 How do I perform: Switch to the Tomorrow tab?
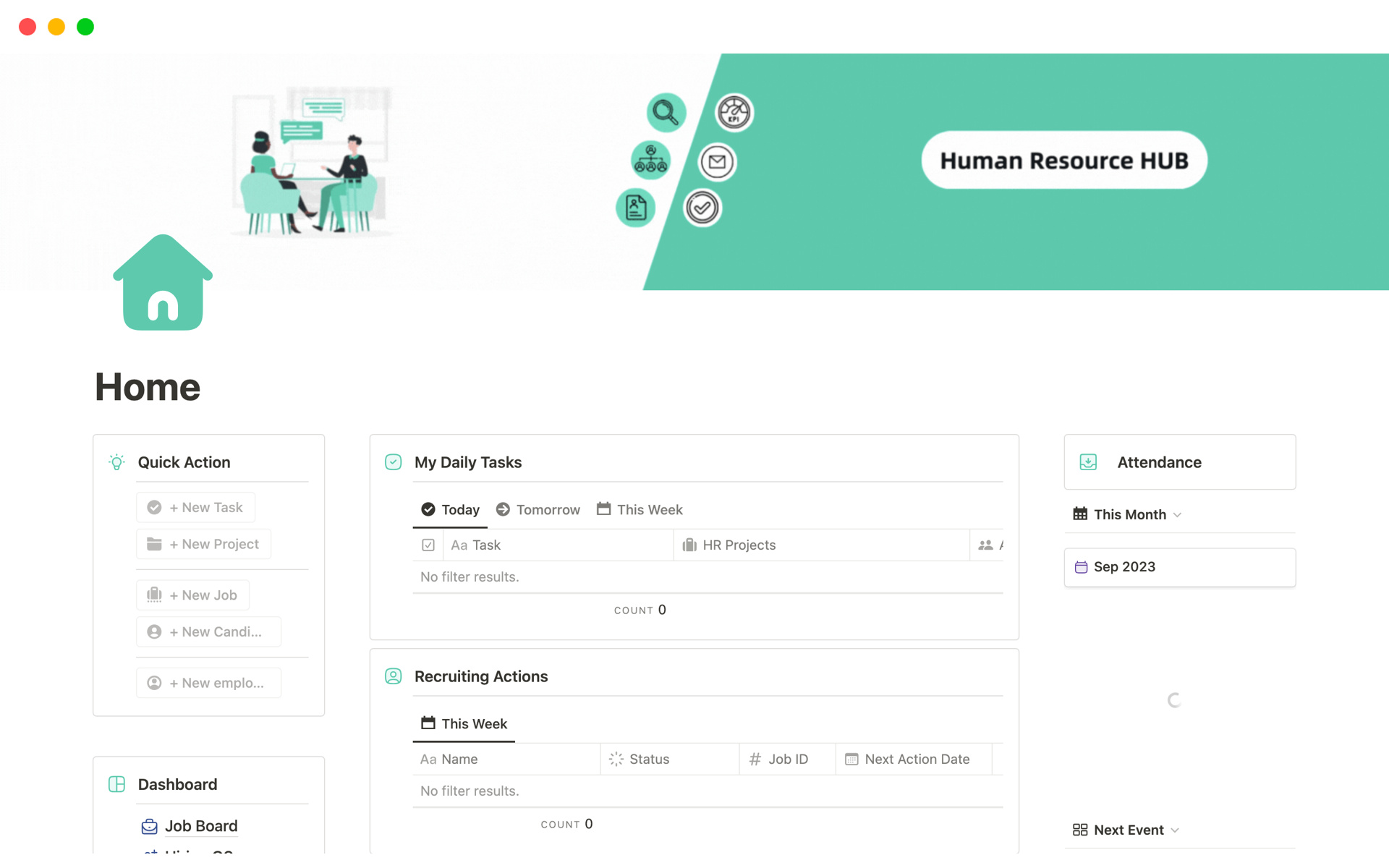[538, 510]
